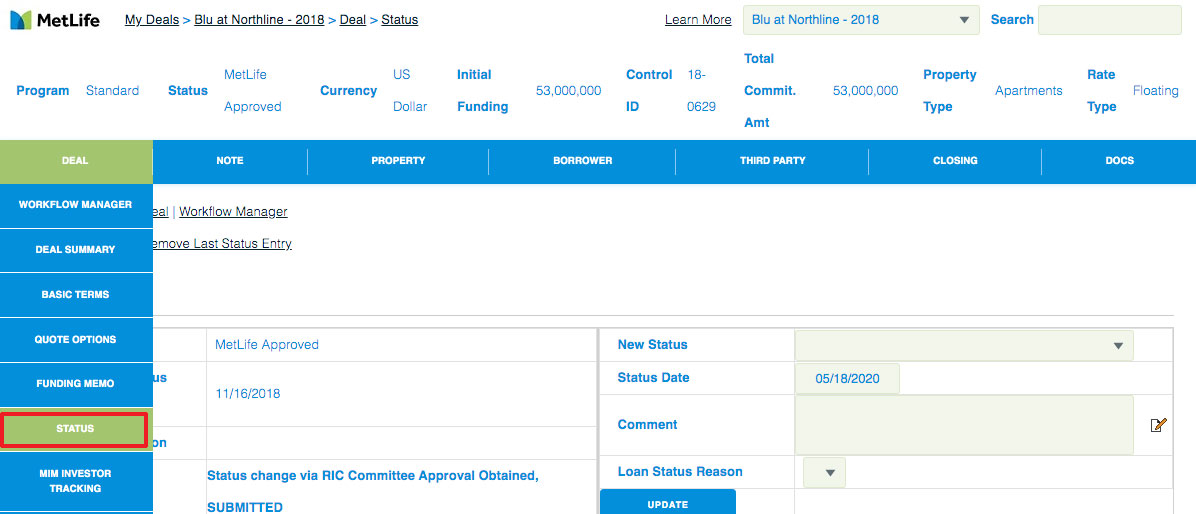1196x514 pixels.
Task: Click the Rate Type Floating value
Action: pos(1156,91)
